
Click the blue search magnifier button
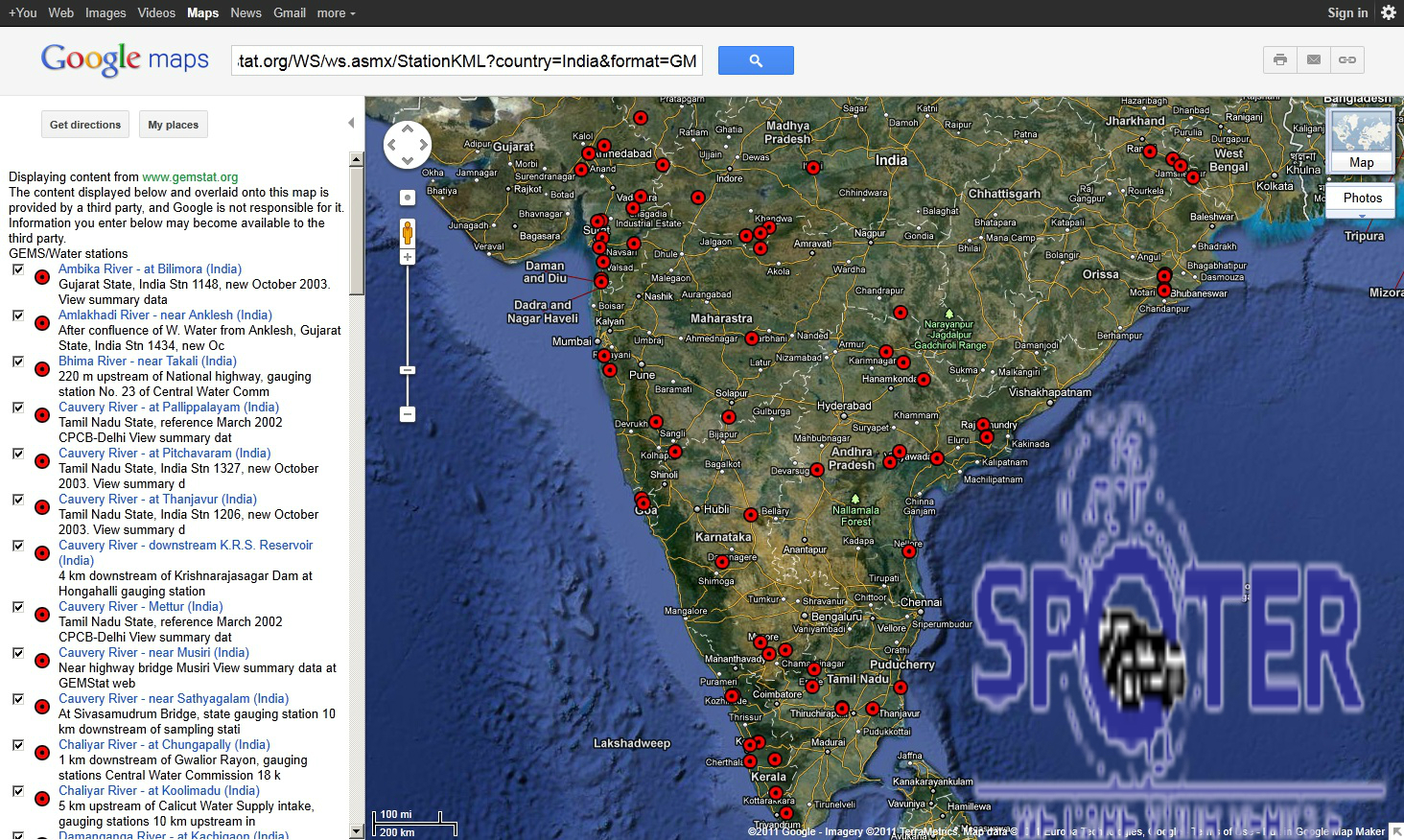756,60
